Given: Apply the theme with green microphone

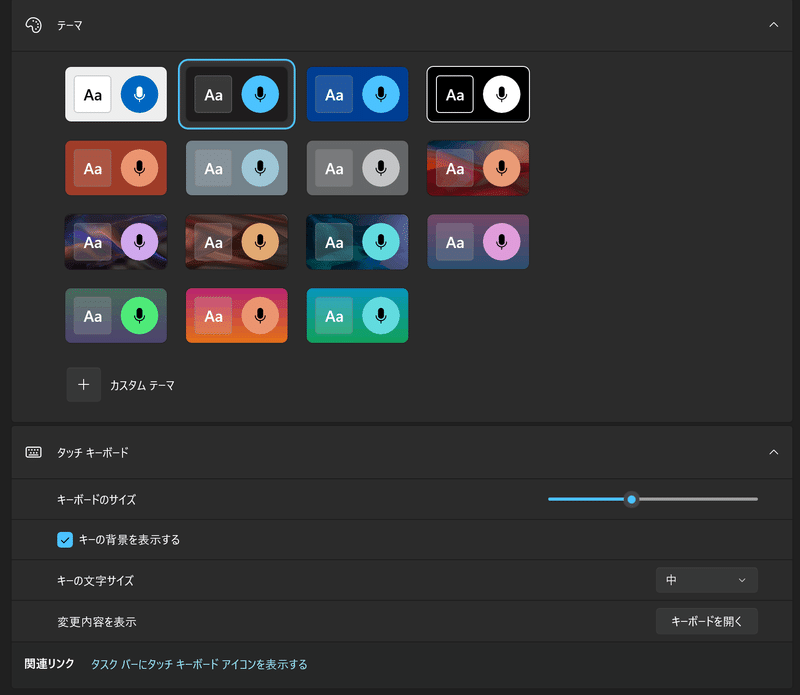Looking at the screenshot, I should (116, 315).
